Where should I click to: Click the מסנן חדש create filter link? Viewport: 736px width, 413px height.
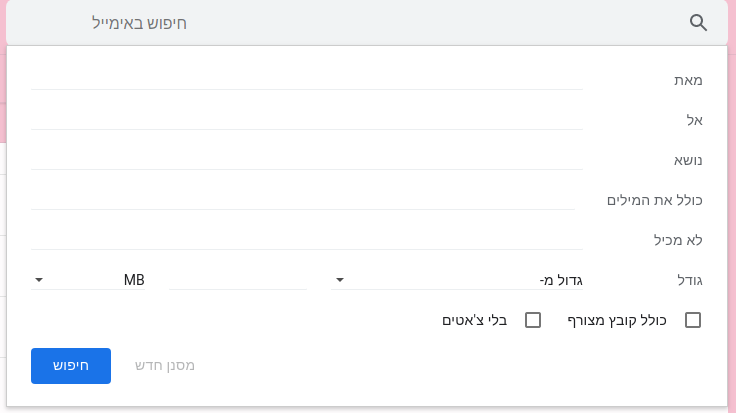[x=165, y=366]
